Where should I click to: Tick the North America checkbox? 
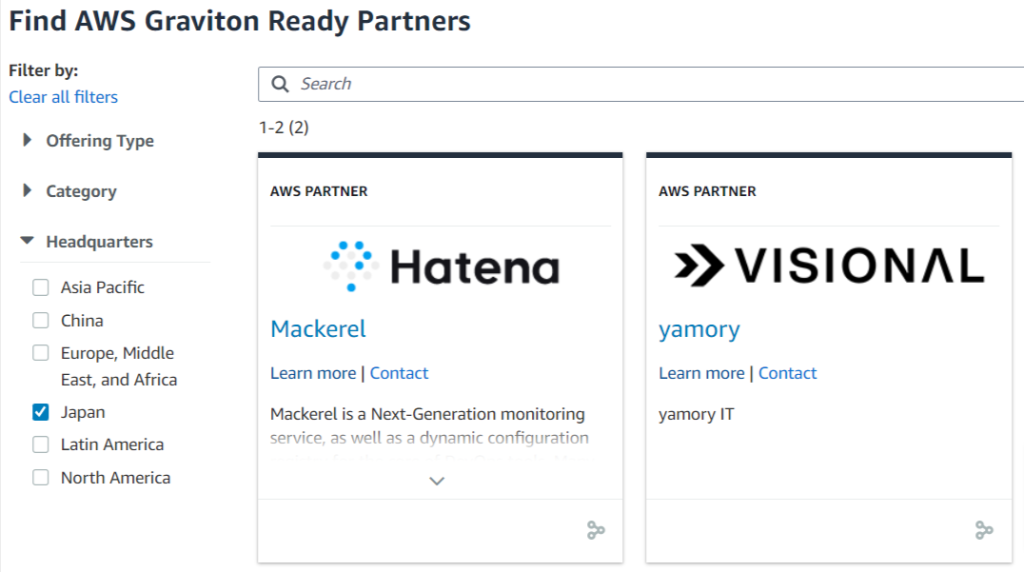tap(40, 477)
